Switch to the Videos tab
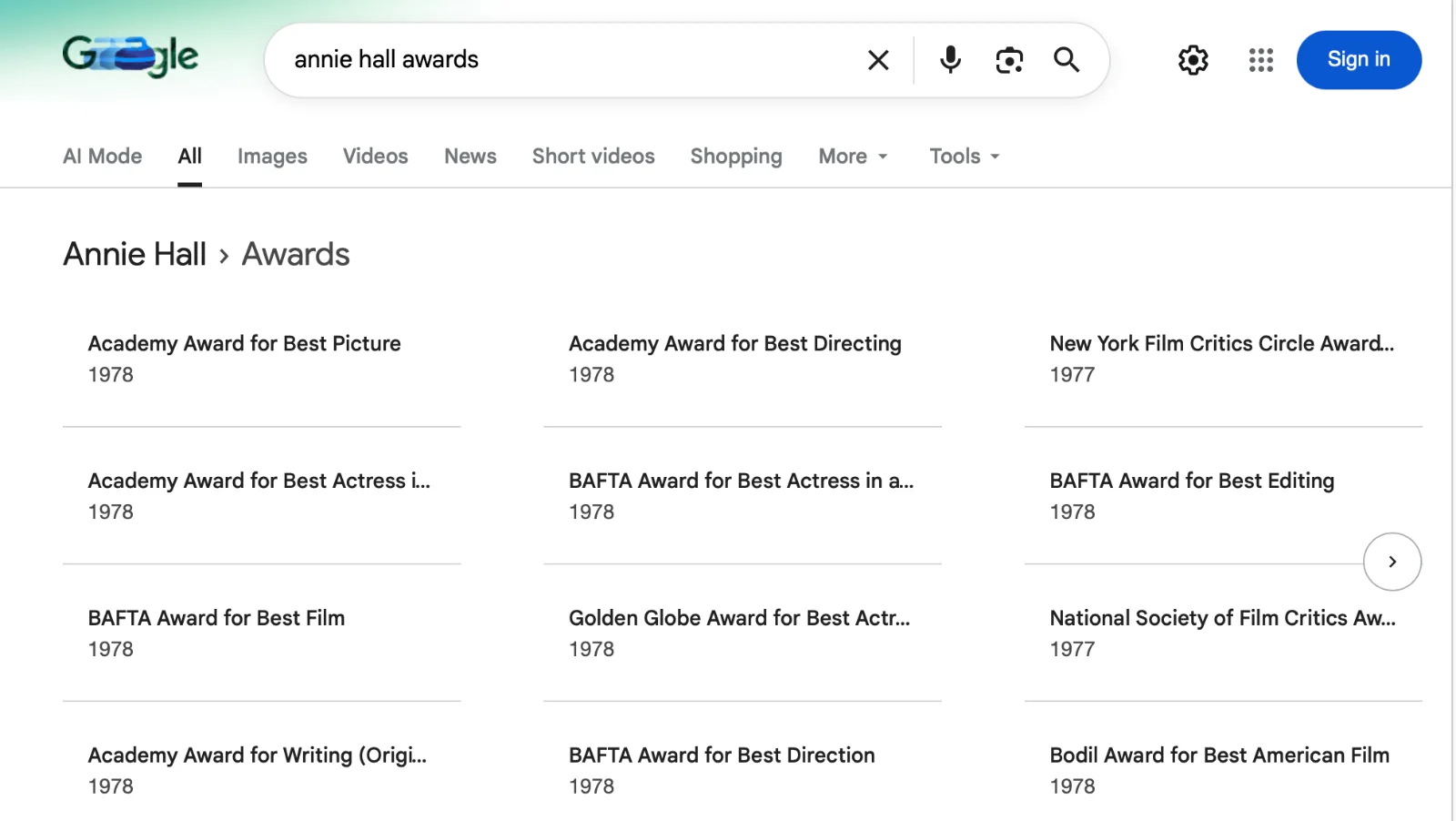 coord(375,157)
